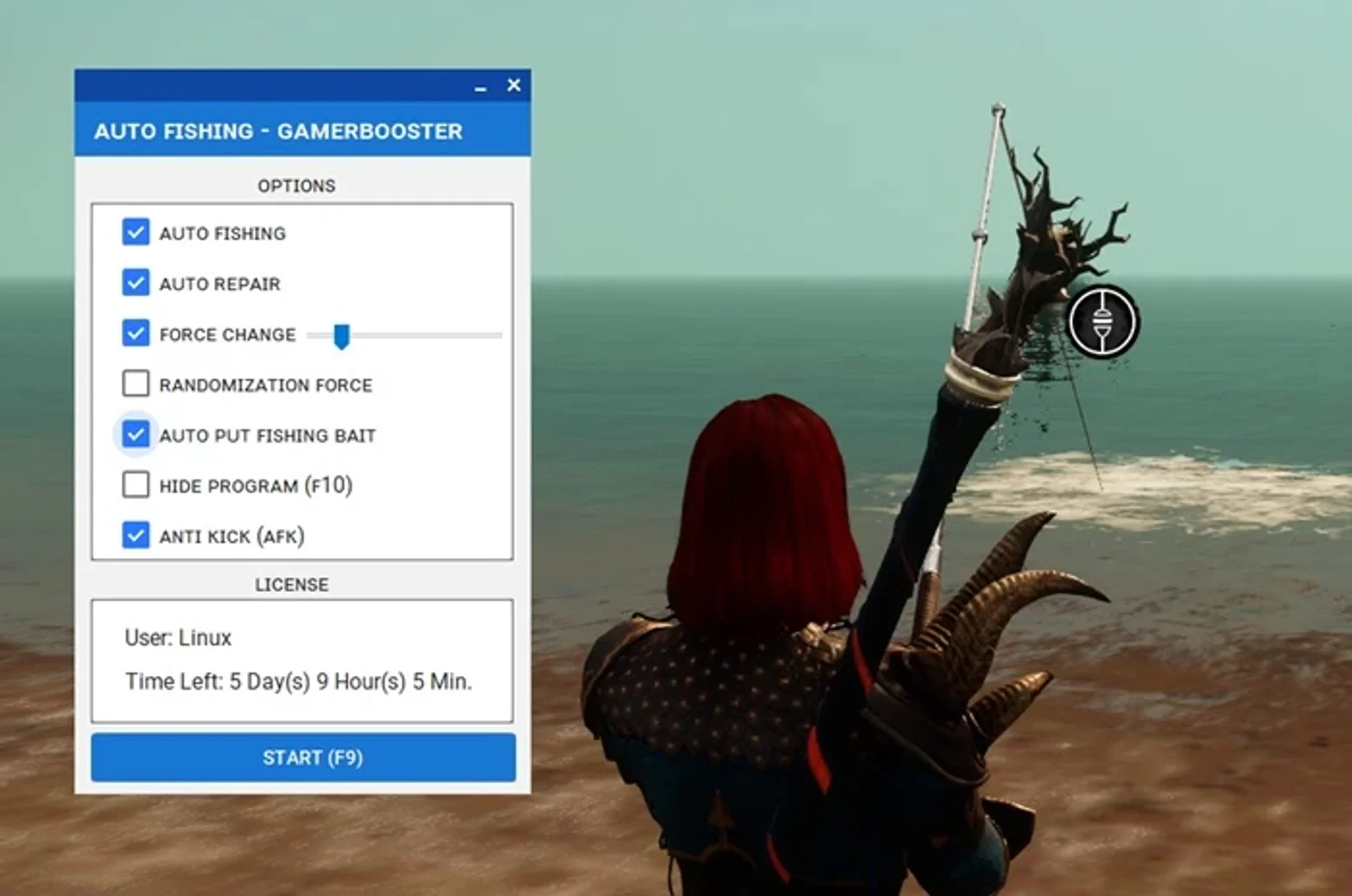Screen dimensions: 1352x896
Task: Enable the Randomization Force checkbox
Action: [x=135, y=384]
